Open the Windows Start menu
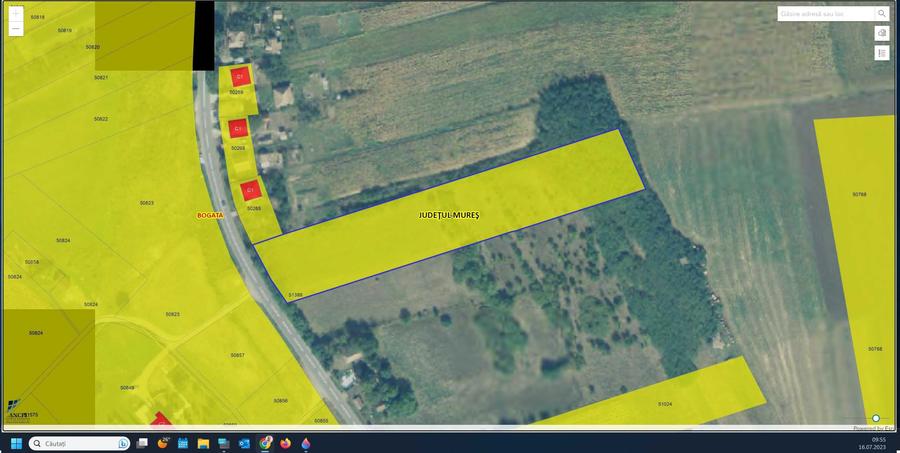This screenshot has height=453, width=900. tap(16, 443)
